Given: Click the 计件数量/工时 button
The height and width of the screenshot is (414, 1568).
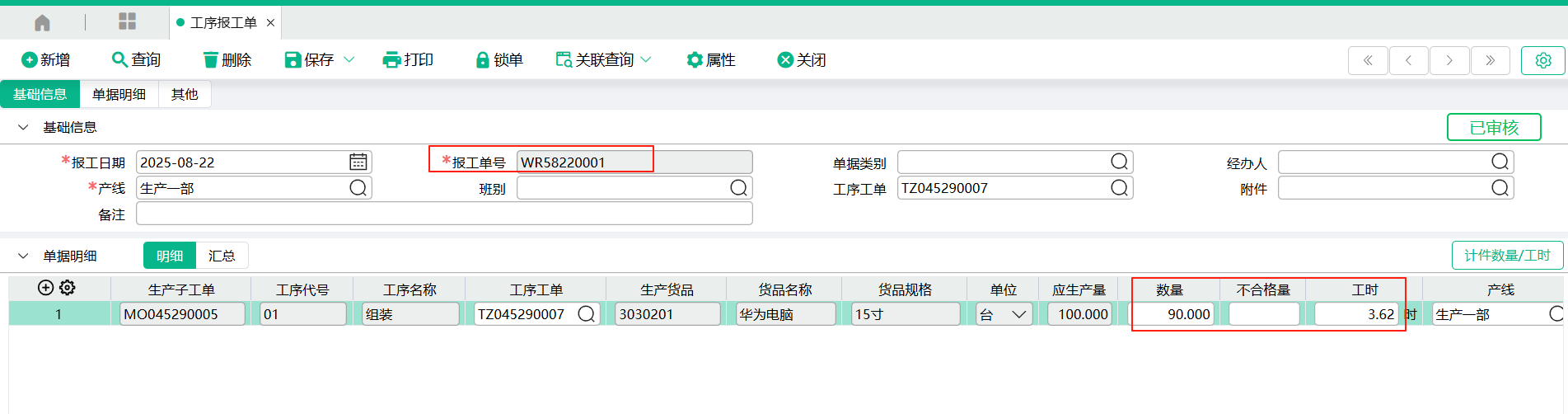Looking at the screenshot, I should click(x=1506, y=256).
